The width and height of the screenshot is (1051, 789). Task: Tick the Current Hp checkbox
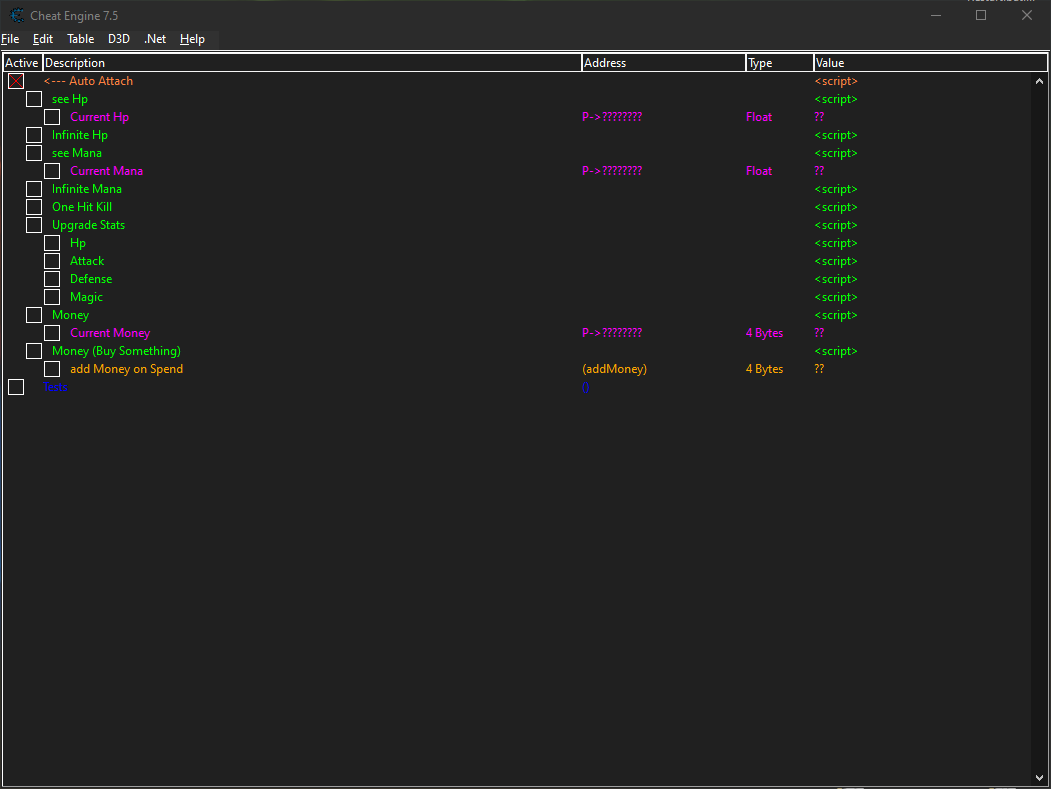[52, 117]
